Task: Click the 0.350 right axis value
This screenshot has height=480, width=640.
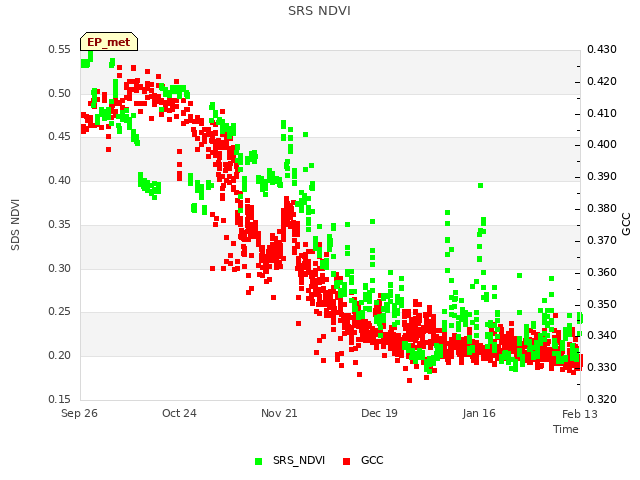Action: point(602,304)
